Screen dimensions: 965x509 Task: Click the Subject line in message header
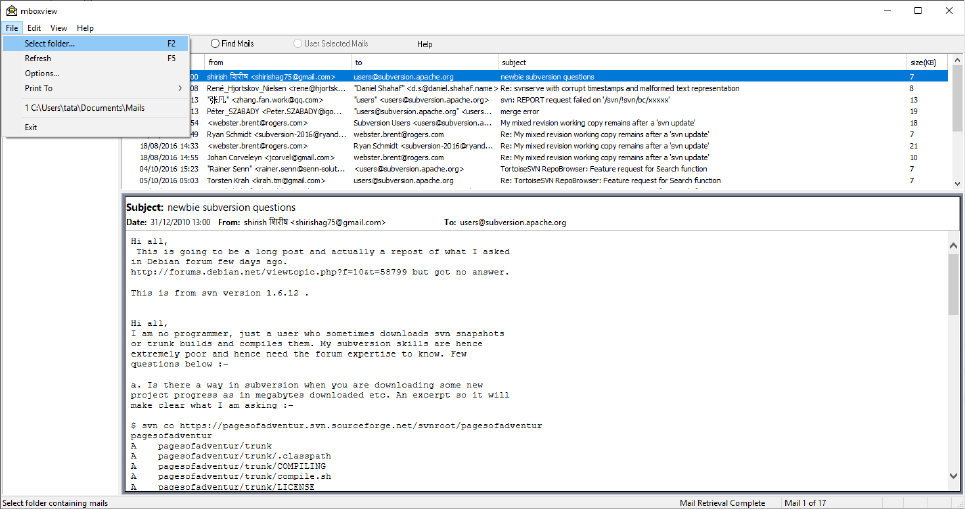(x=211, y=207)
